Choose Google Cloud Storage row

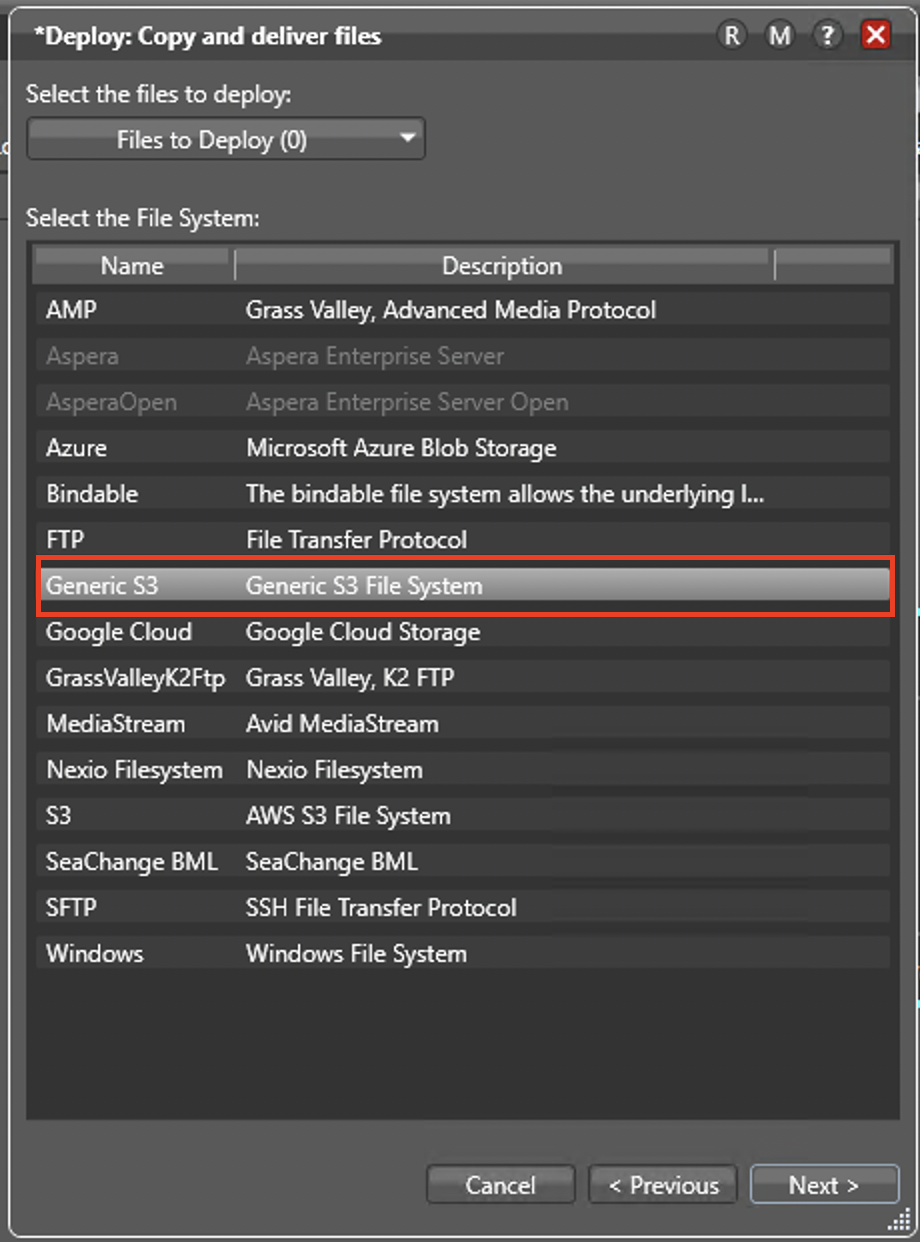[x=463, y=632]
